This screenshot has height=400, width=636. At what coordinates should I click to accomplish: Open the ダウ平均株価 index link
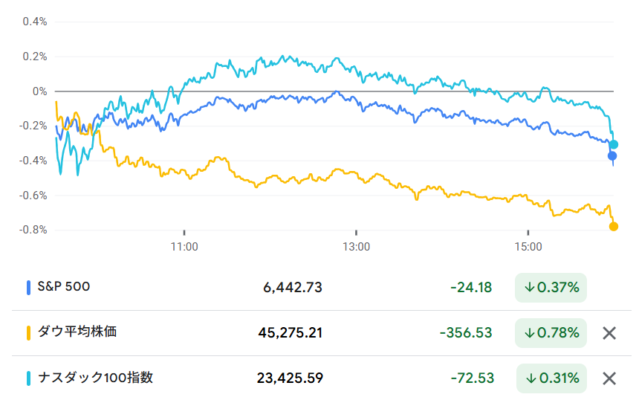click(x=77, y=332)
